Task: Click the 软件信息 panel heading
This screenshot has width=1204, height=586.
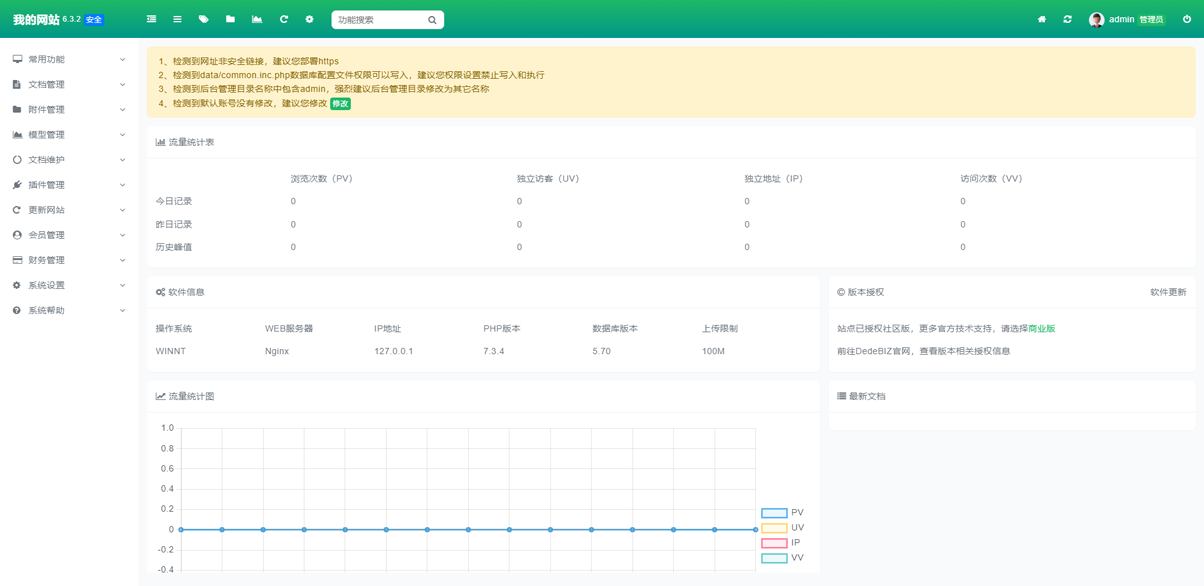Action: pos(180,292)
